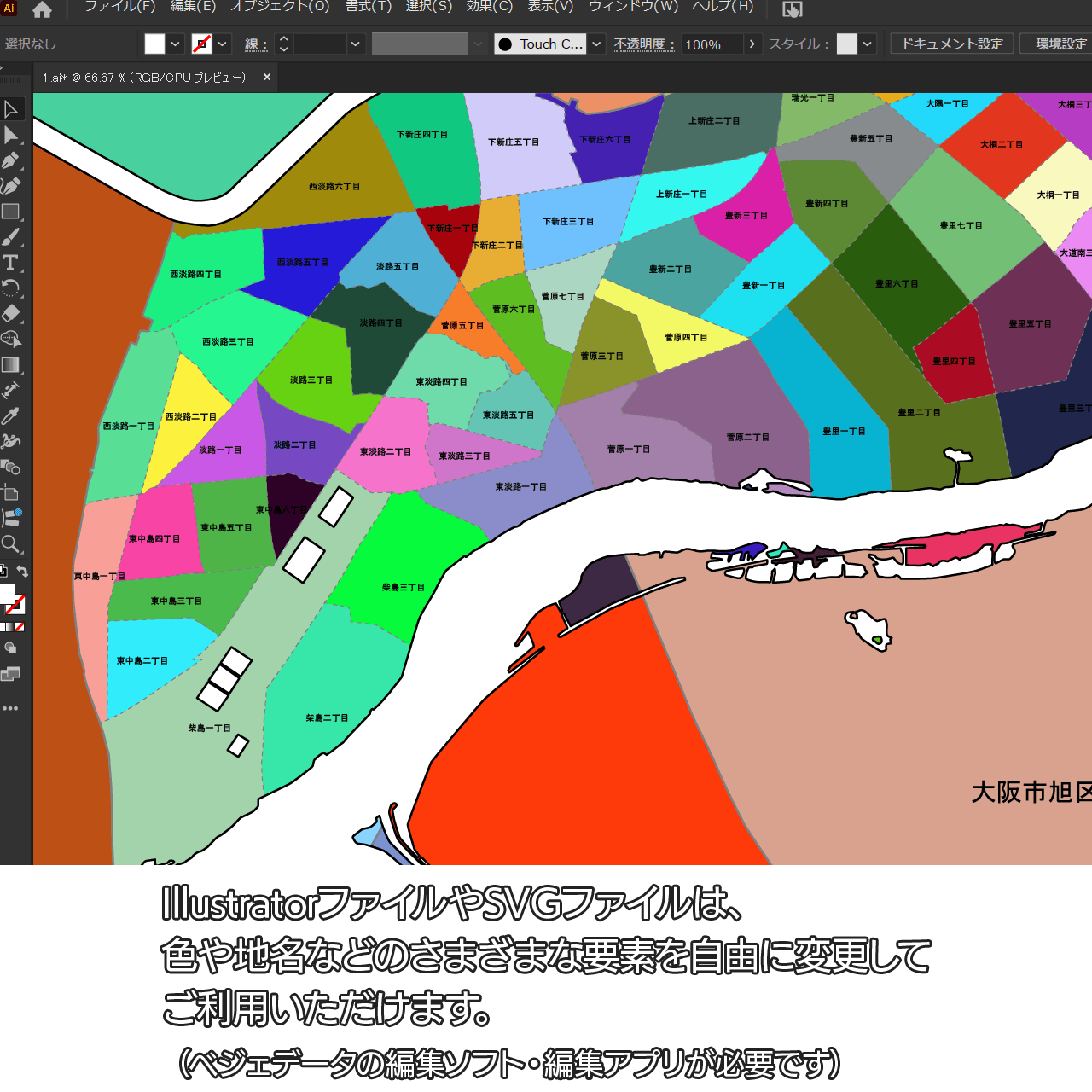Activate the Type tool

(x=11, y=263)
